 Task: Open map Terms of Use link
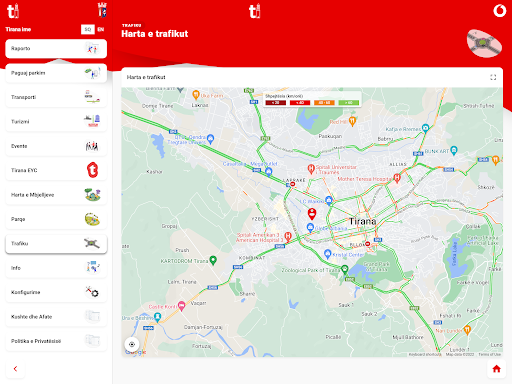click(x=490, y=354)
